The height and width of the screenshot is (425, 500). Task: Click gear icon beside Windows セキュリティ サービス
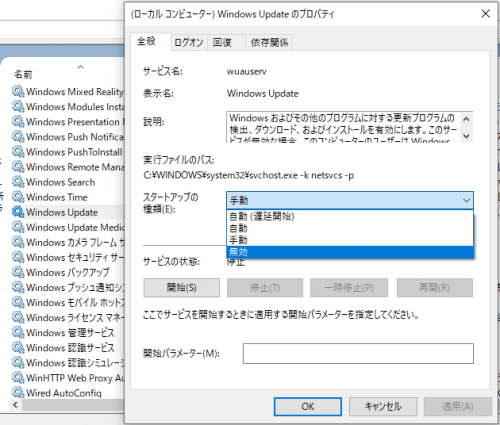coord(18,257)
